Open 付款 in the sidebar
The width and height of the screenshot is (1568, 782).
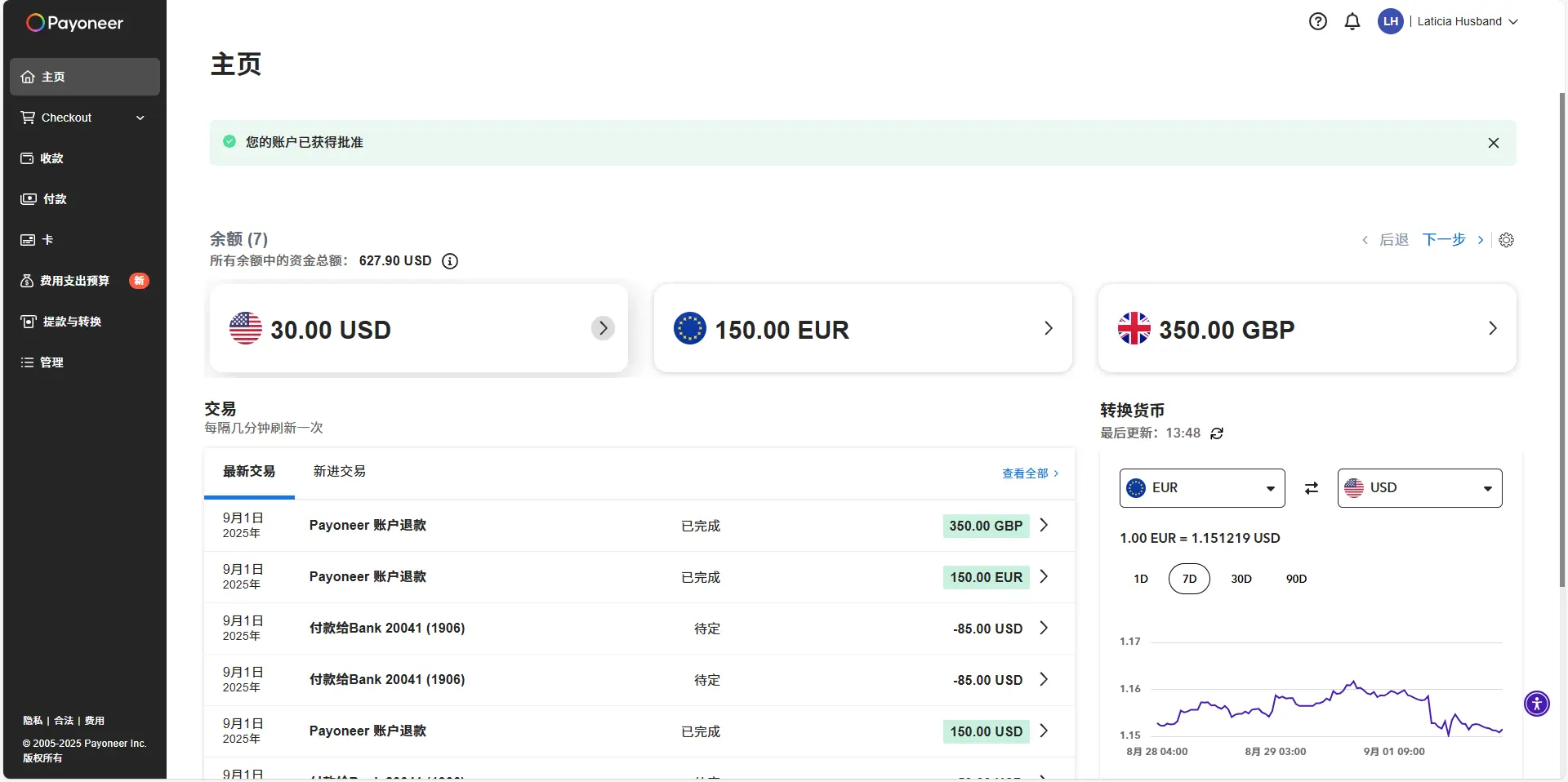click(85, 199)
